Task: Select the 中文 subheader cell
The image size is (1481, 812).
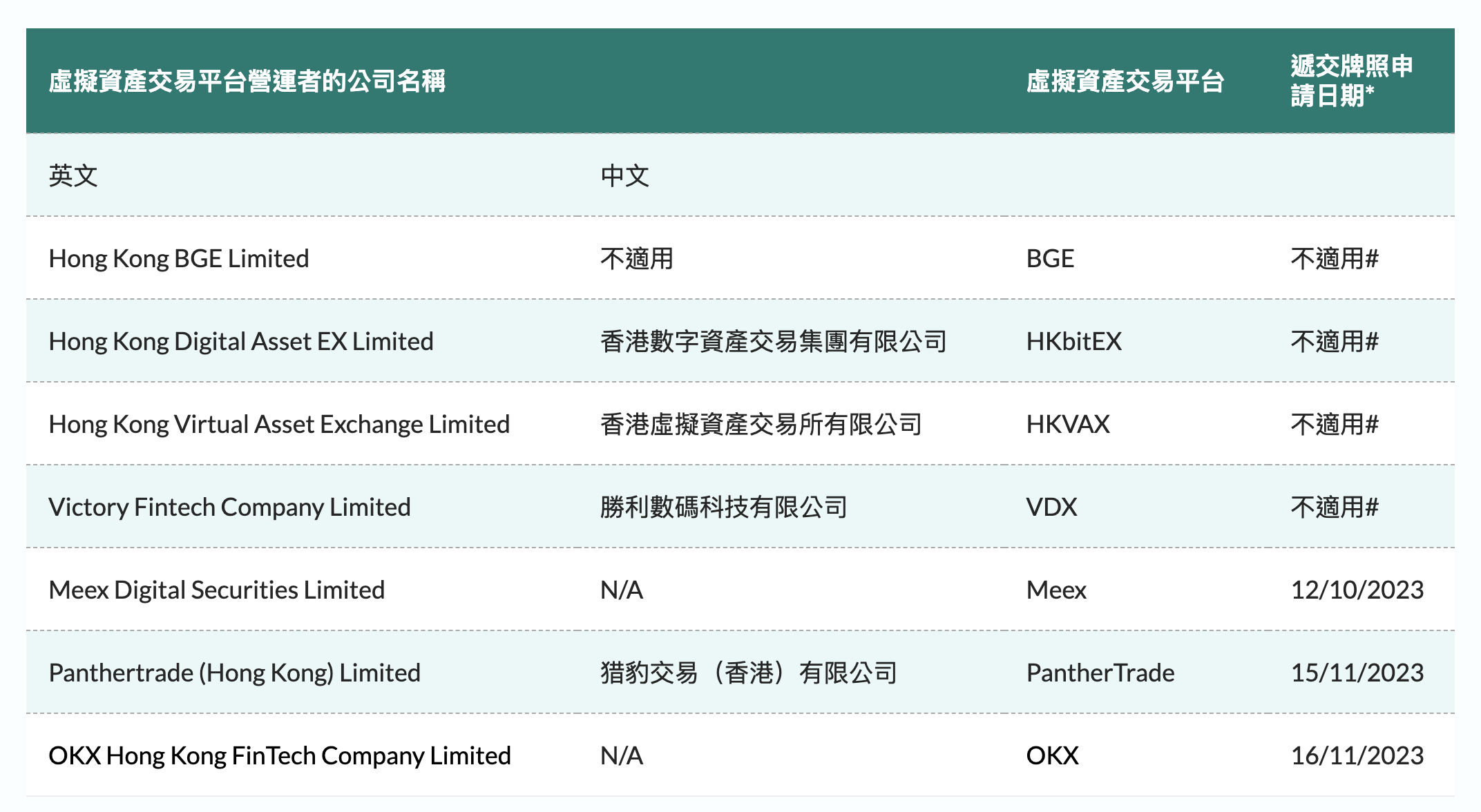Action: pos(624,176)
